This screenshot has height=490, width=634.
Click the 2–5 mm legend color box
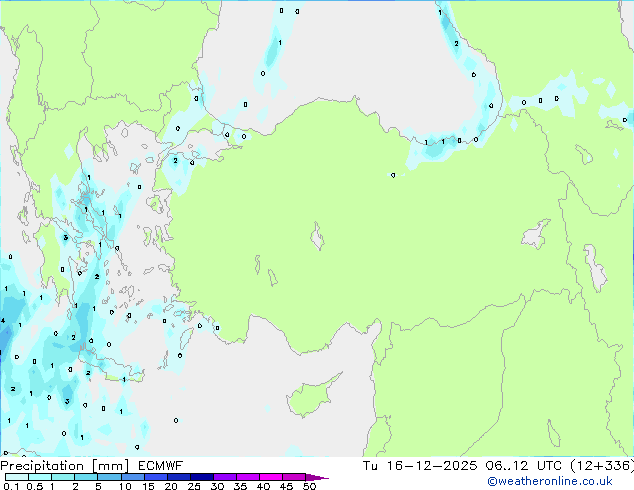pyautogui.click(x=86, y=477)
